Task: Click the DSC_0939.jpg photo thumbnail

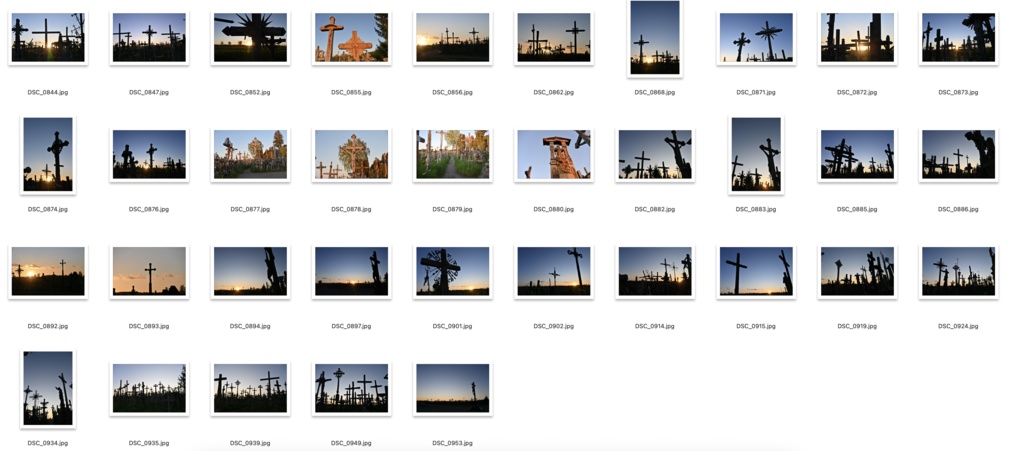Action: click(250, 388)
